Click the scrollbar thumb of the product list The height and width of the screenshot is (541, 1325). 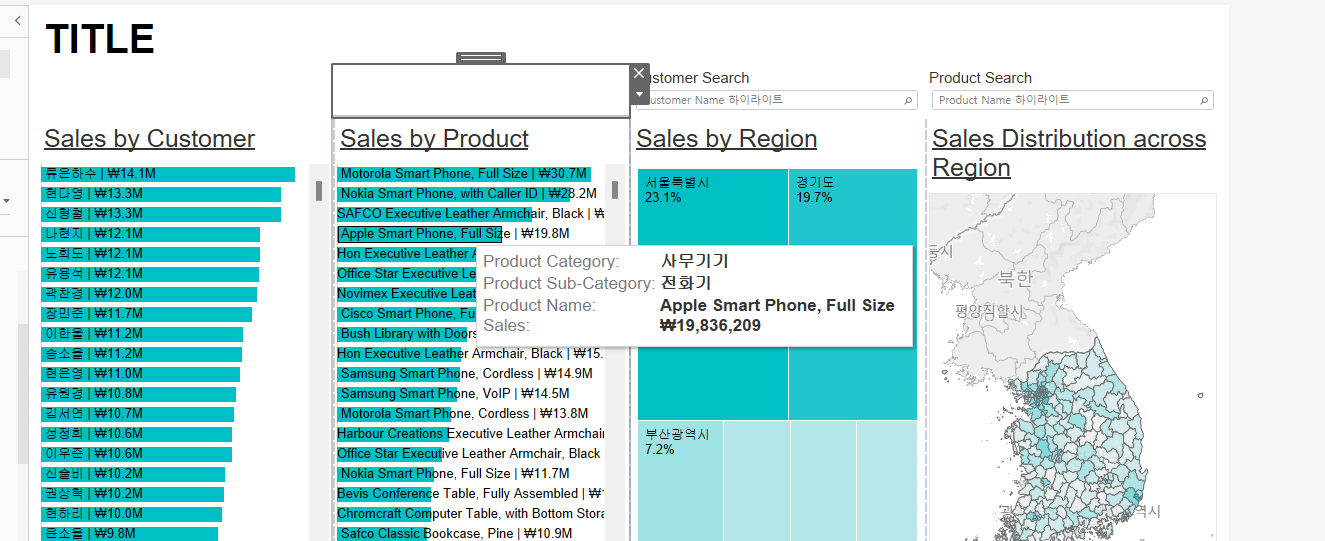coord(615,190)
